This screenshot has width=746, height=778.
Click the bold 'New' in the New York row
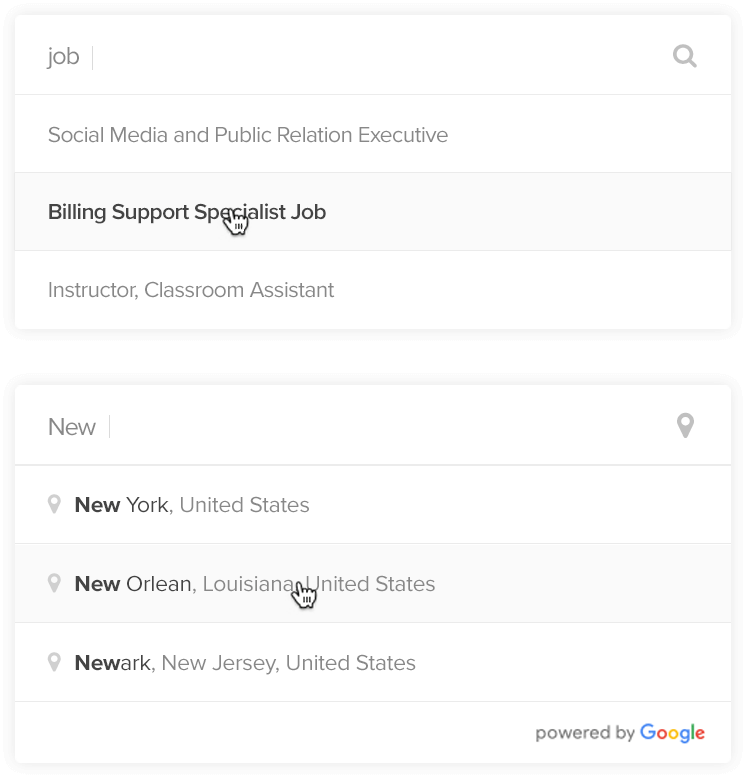pos(97,505)
